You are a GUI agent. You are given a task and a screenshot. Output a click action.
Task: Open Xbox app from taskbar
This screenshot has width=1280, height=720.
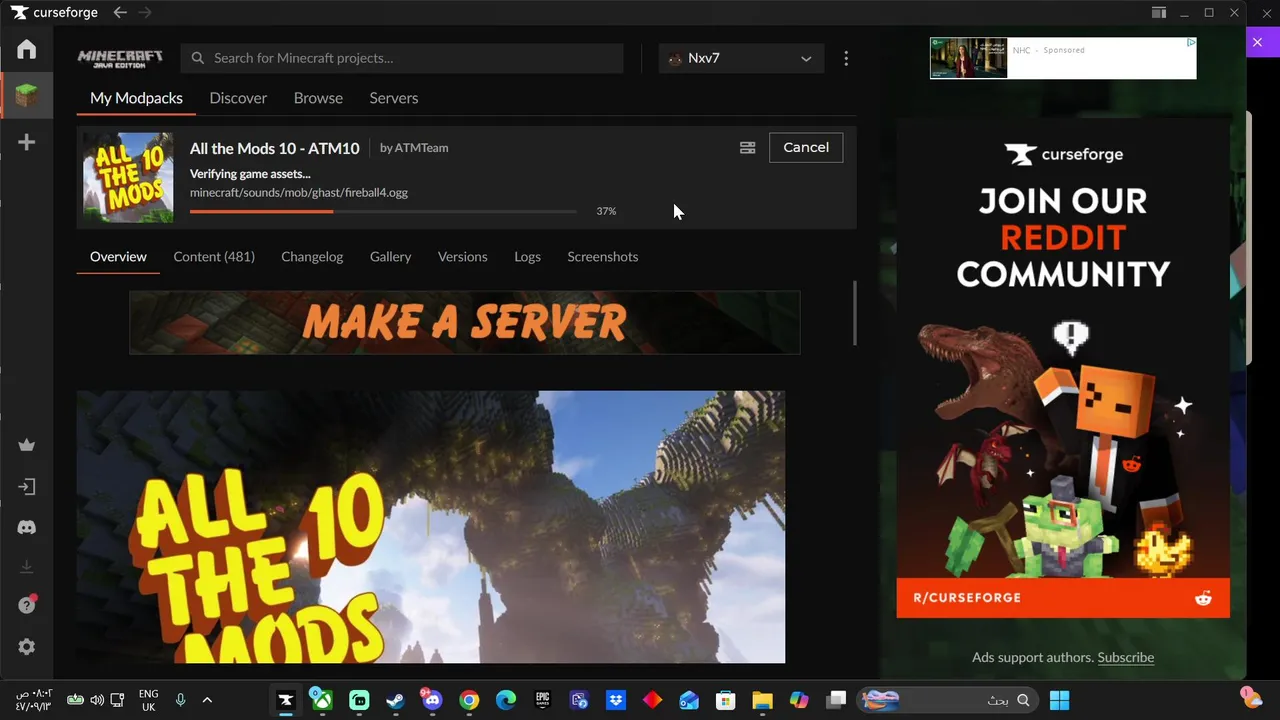tap(322, 700)
